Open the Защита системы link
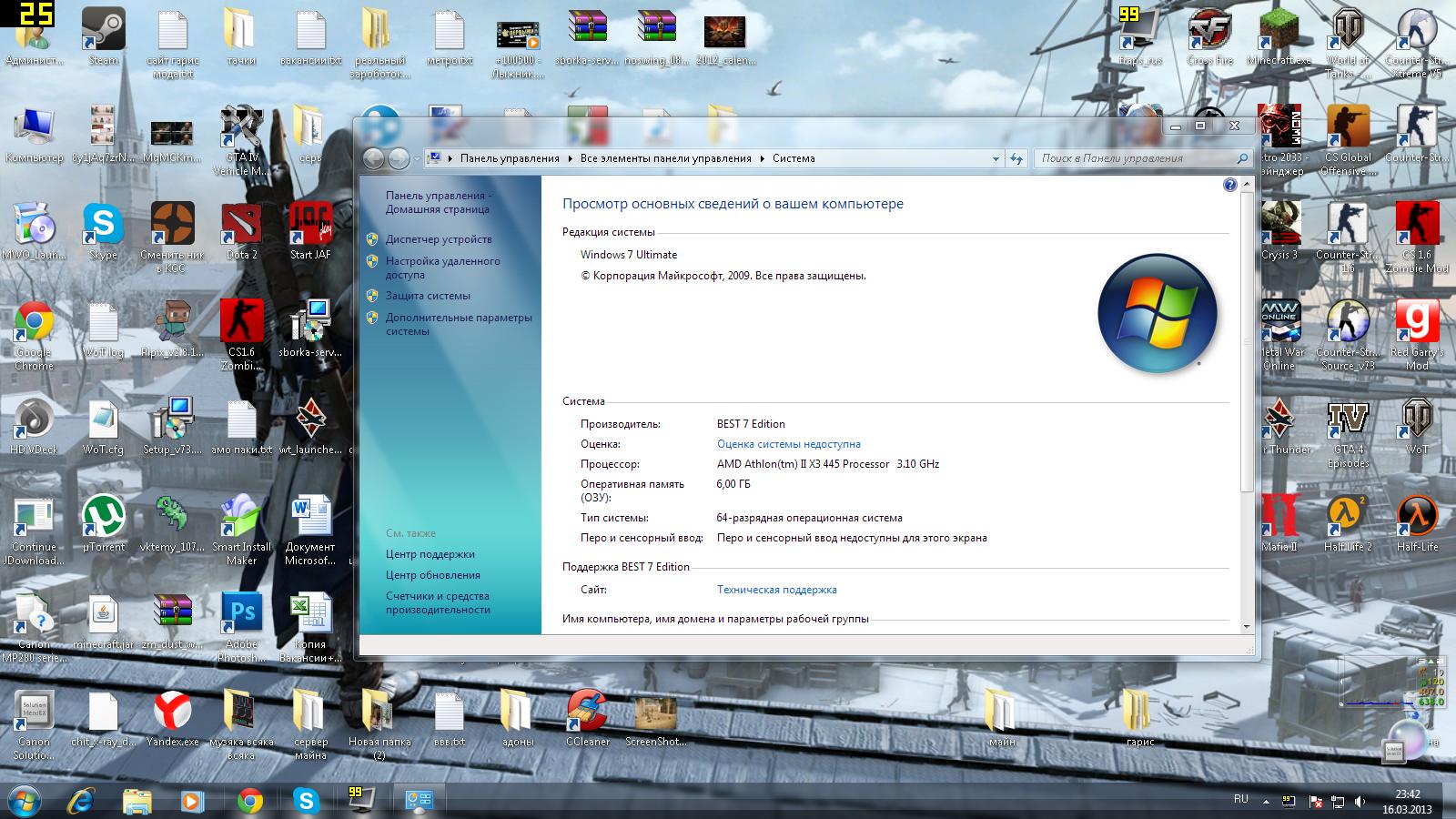Viewport: 1456px width, 819px height. pos(428,296)
